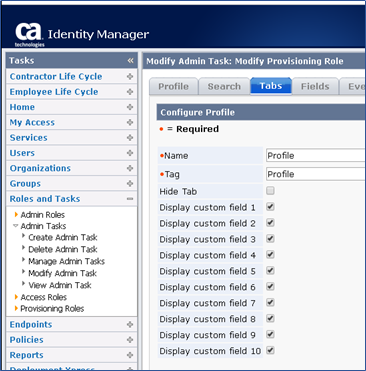Collapse the Tasks panel with double-chevron icon
This screenshot has height=371, width=366.
(130, 60)
